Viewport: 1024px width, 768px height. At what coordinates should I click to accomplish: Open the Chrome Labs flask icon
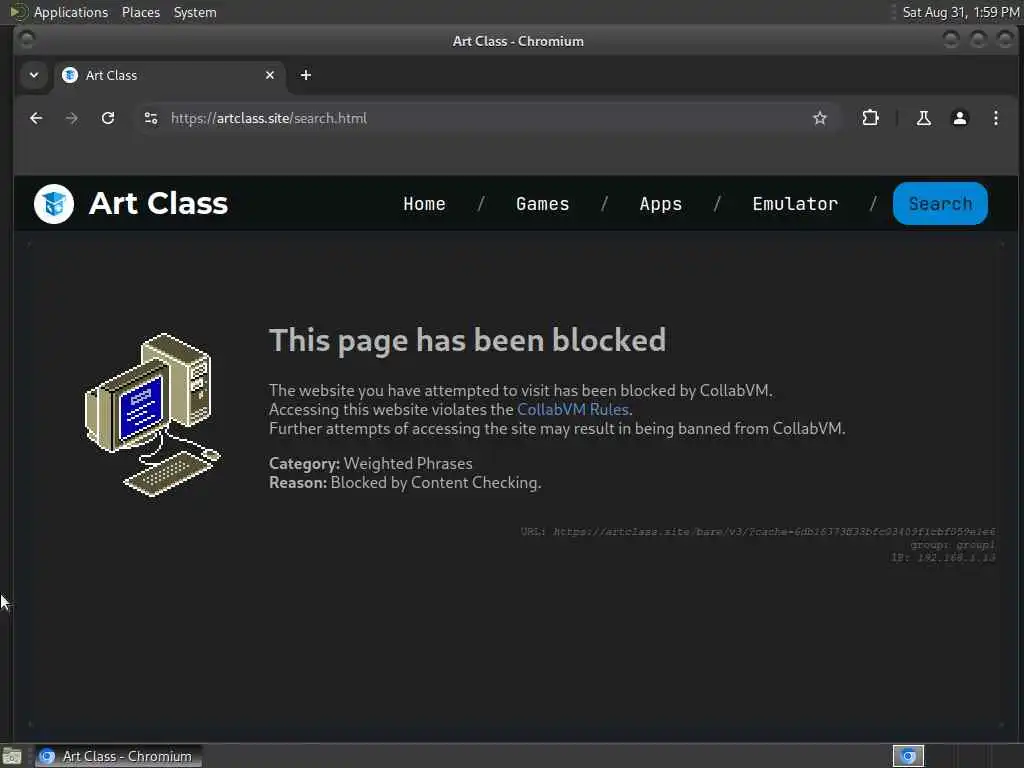point(923,118)
